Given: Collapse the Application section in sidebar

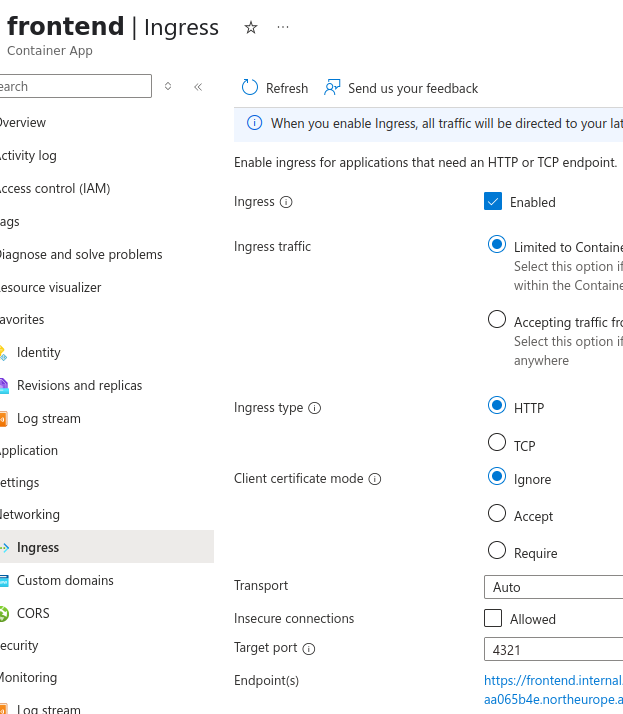Looking at the screenshot, I should click(29, 451).
